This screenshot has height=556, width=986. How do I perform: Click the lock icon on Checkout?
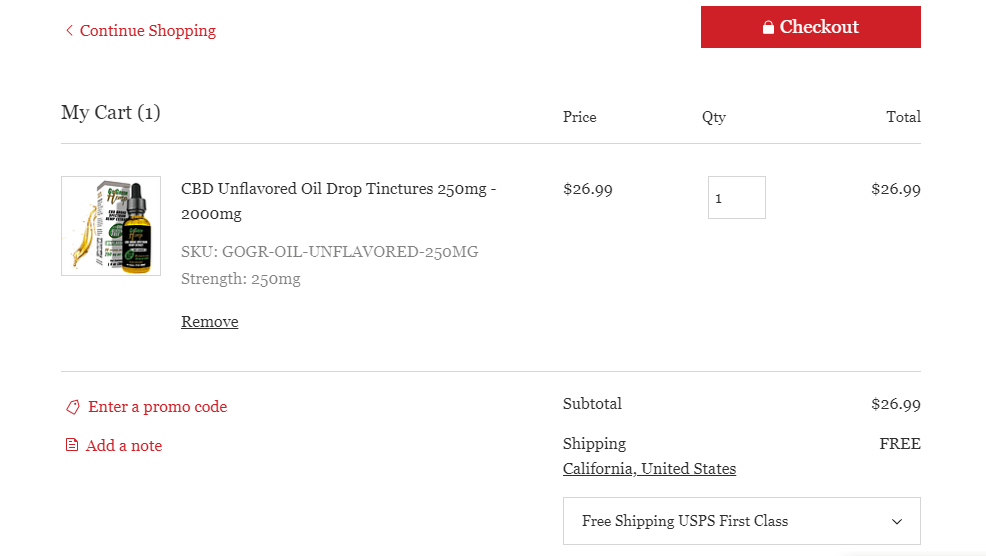[768, 27]
